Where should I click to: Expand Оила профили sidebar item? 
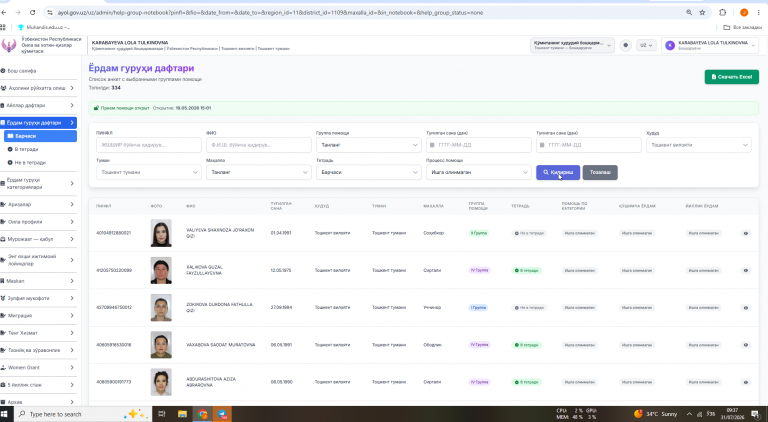tap(38, 222)
